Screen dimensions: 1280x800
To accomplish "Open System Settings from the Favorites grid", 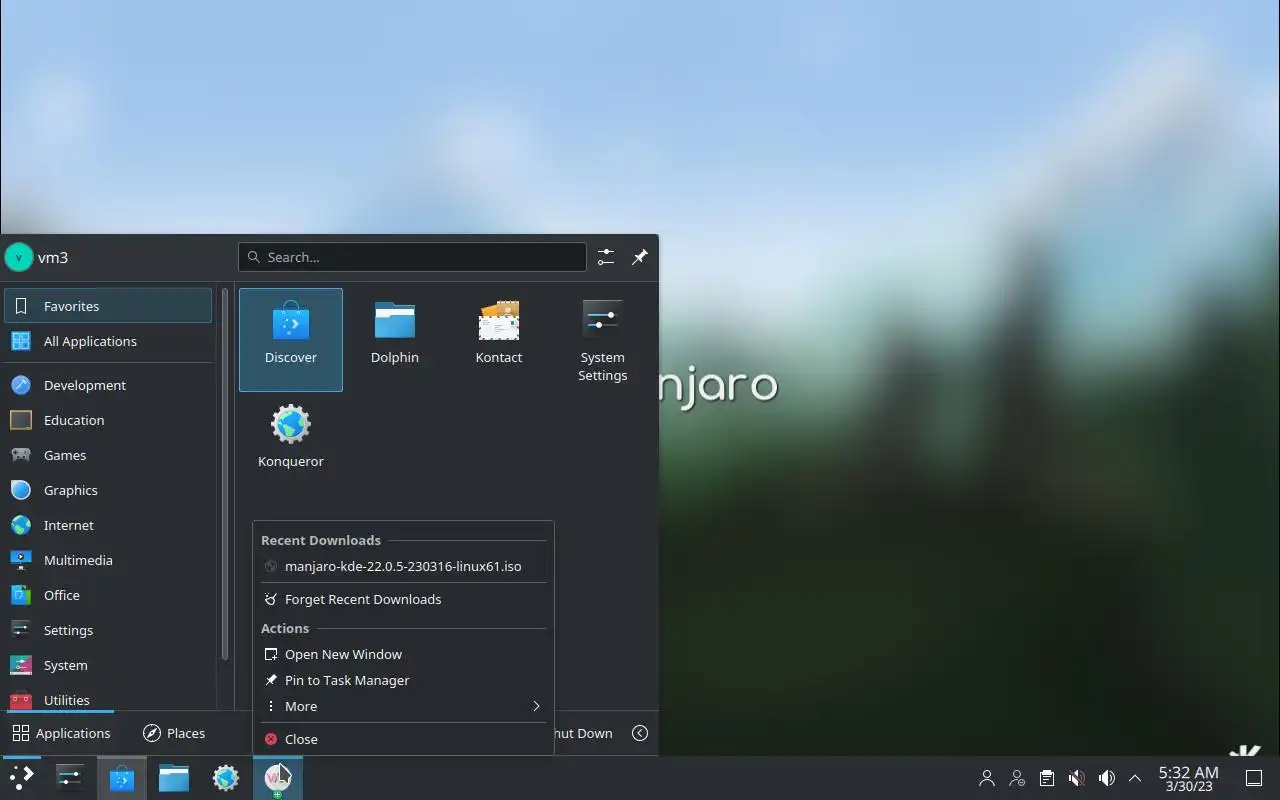I will pos(602,339).
